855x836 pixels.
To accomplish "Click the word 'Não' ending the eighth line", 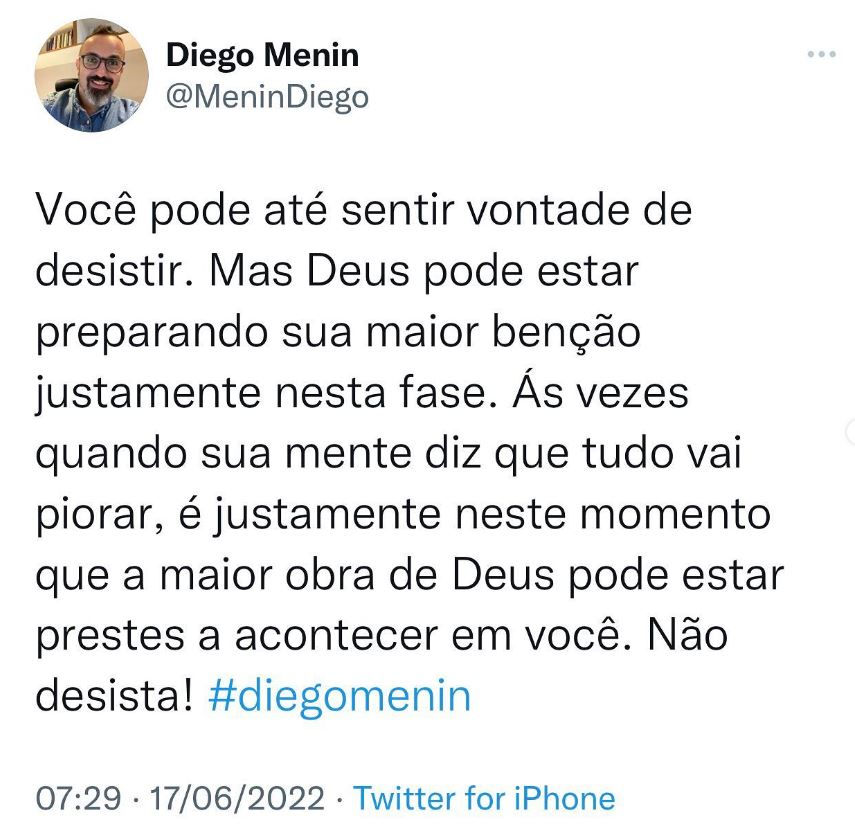I will [x=688, y=635].
